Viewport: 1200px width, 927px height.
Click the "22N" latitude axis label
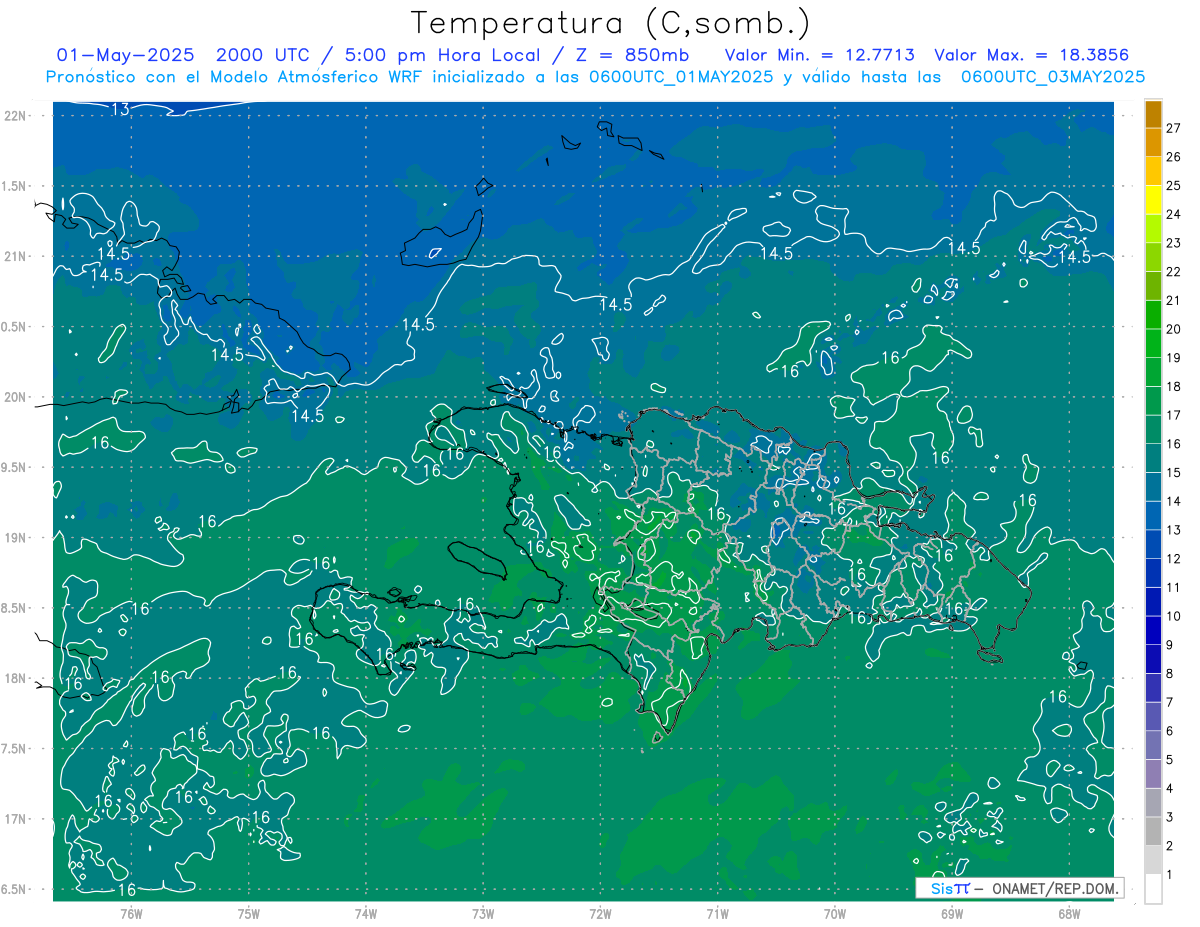[15, 116]
